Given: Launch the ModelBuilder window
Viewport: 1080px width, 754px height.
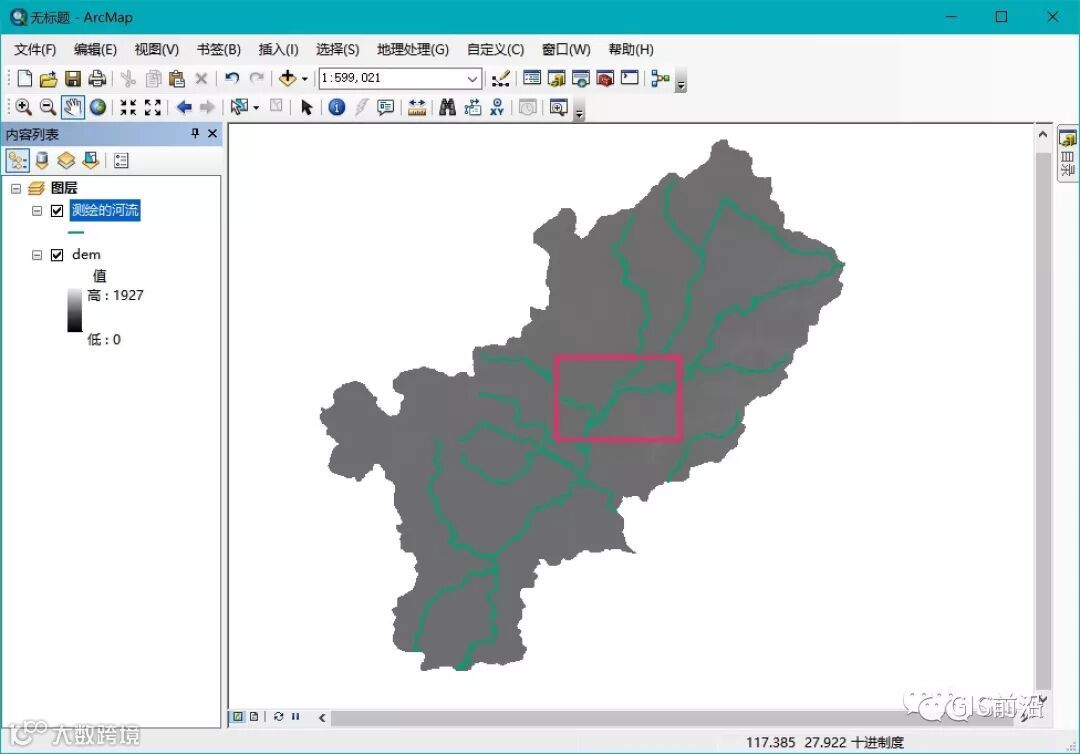Looking at the screenshot, I should (661, 78).
